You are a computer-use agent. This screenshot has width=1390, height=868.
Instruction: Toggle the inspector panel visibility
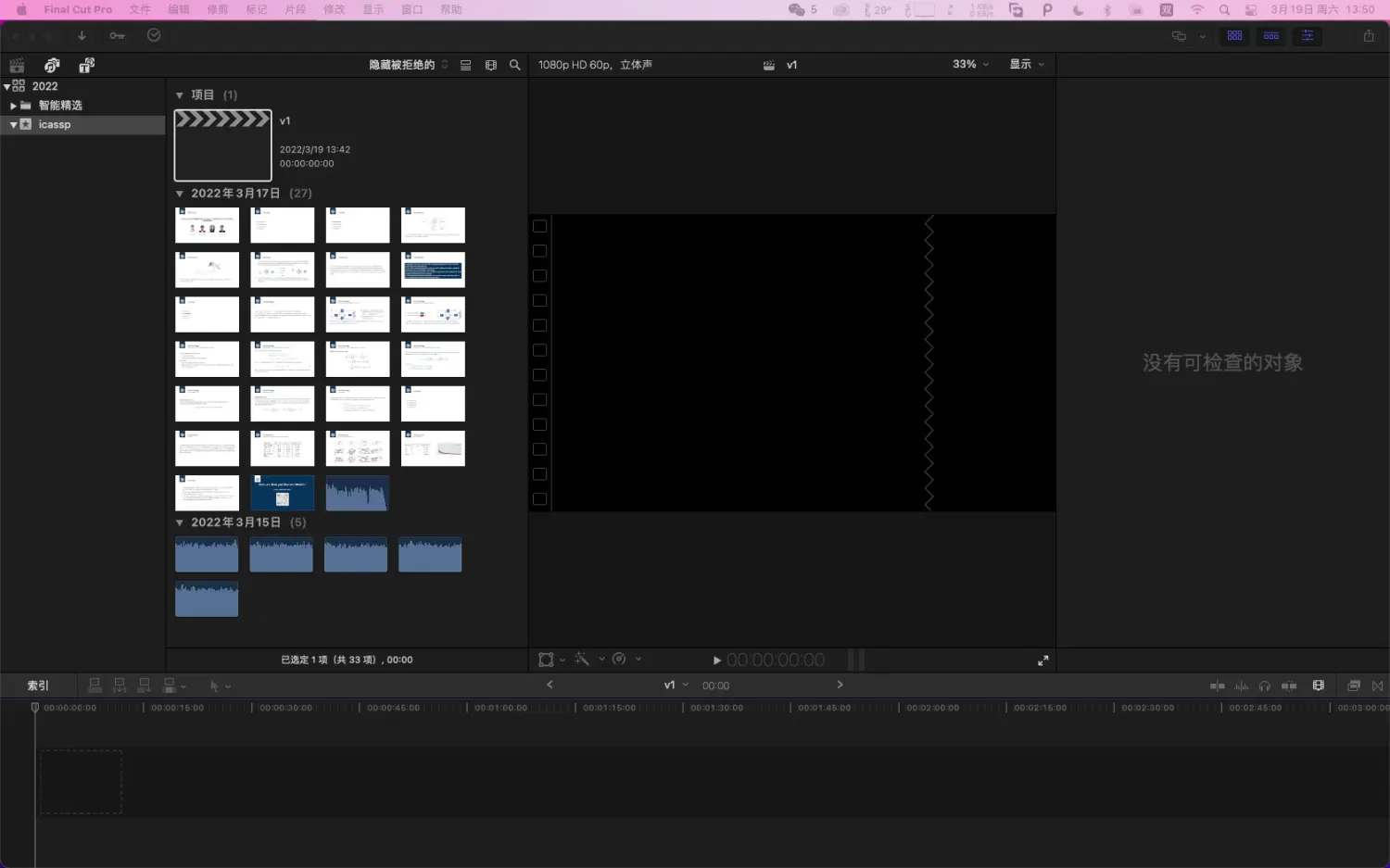click(x=1307, y=36)
